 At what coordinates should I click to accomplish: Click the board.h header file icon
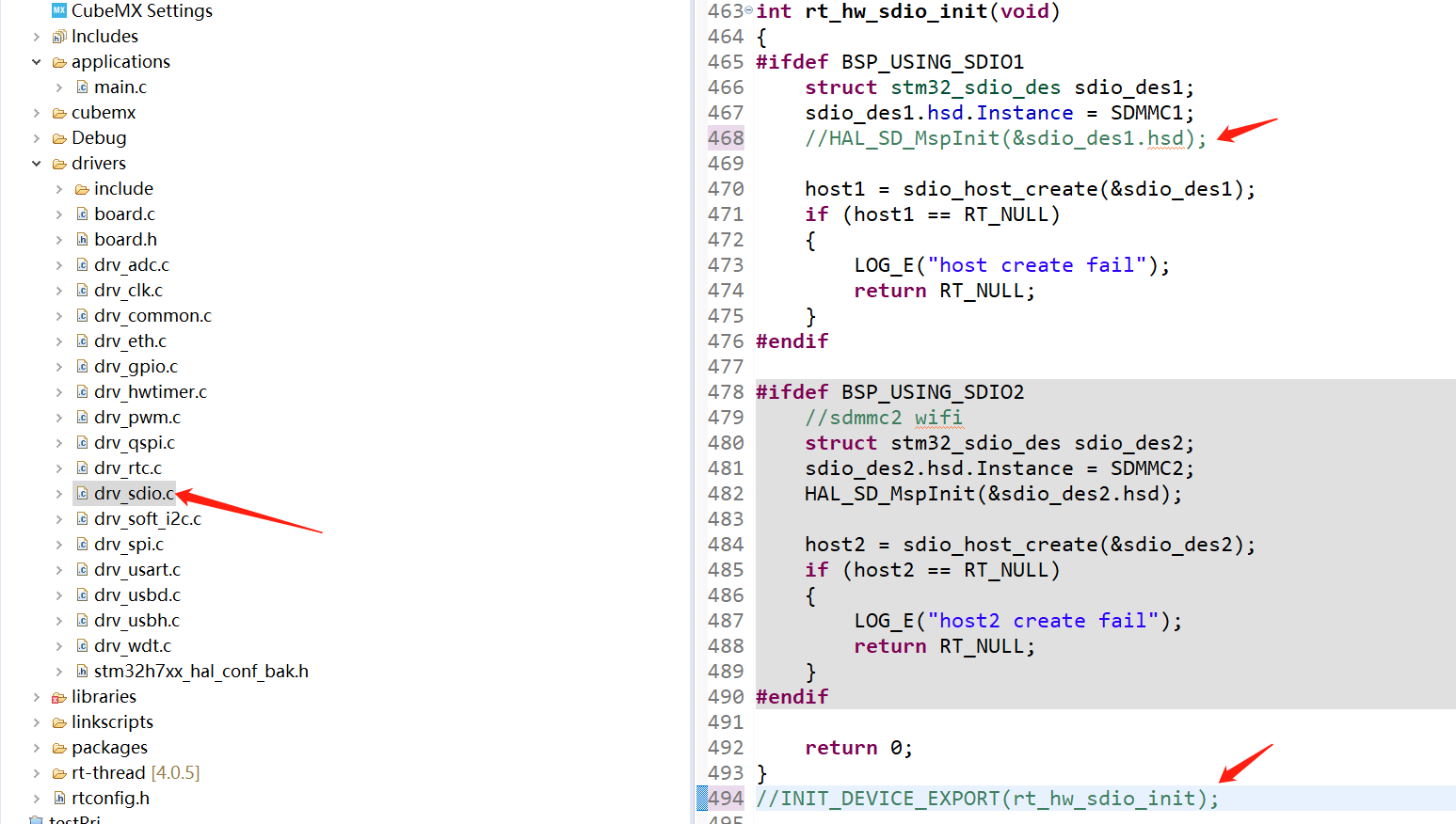(82, 240)
